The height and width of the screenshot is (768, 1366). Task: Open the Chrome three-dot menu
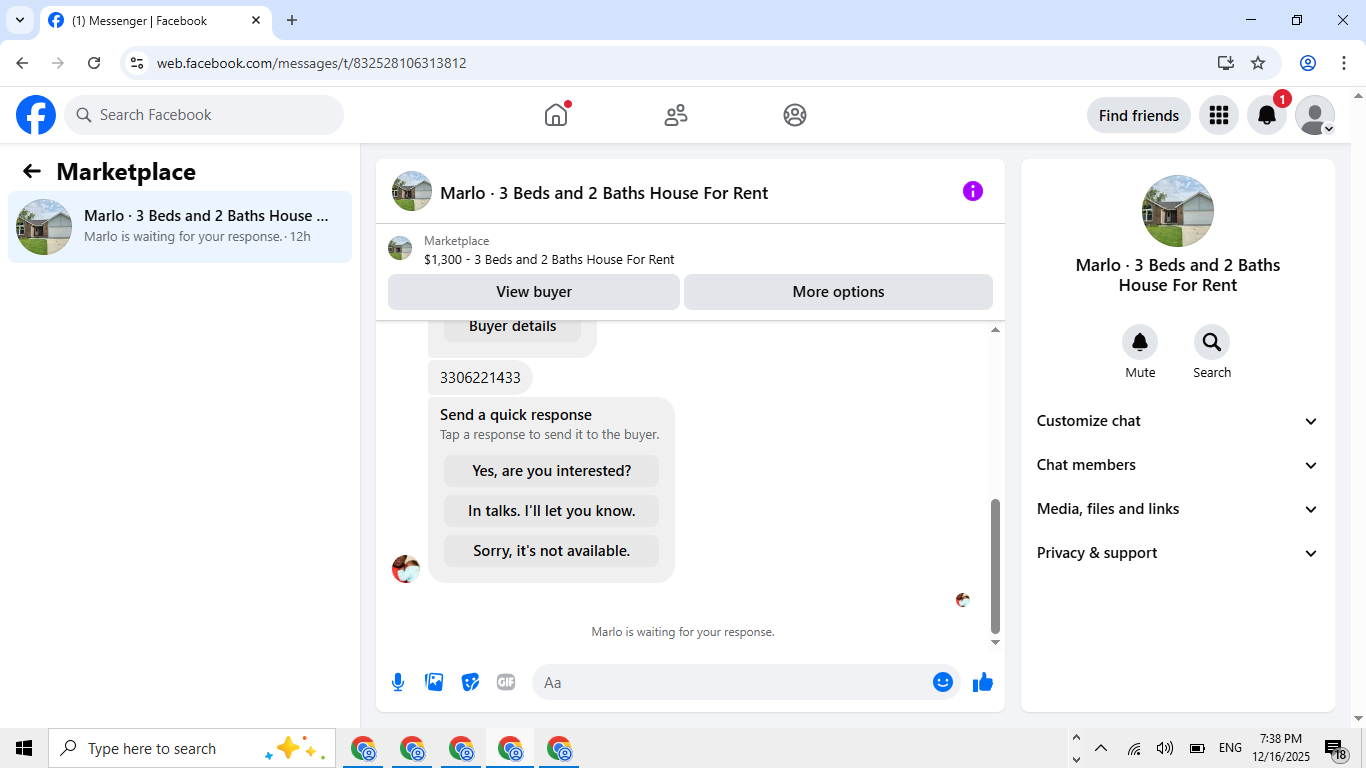click(x=1344, y=63)
